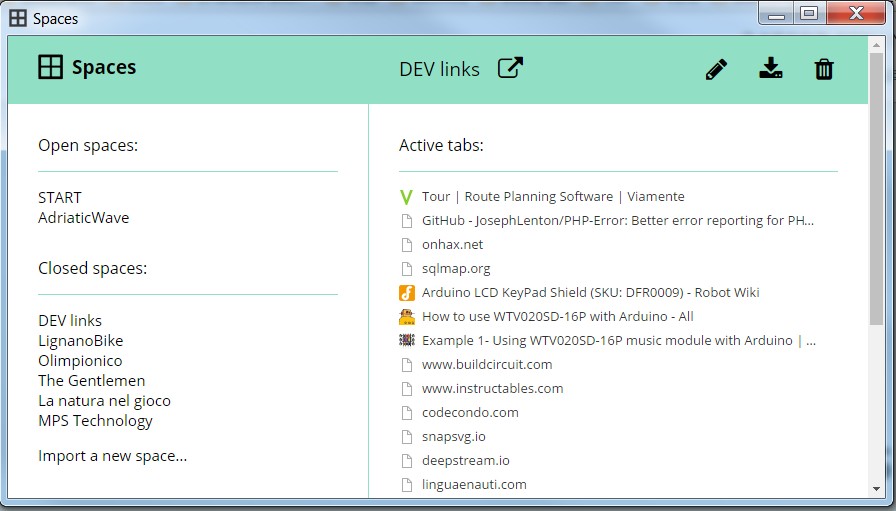This screenshot has height=511, width=896.
Task: Open the LignanoBike closed space
Action: tap(80, 341)
